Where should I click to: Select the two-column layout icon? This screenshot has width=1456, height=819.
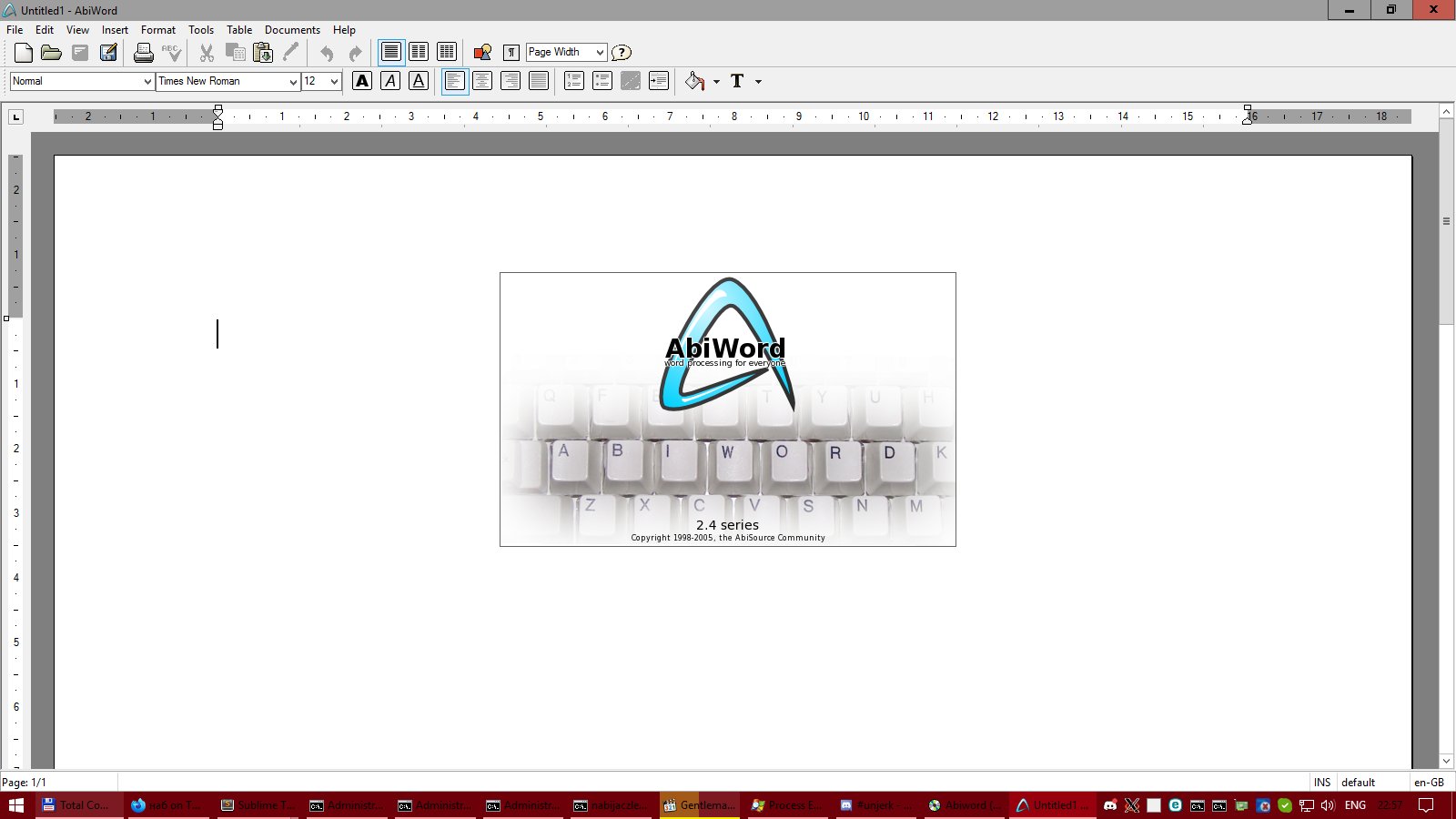(419, 52)
